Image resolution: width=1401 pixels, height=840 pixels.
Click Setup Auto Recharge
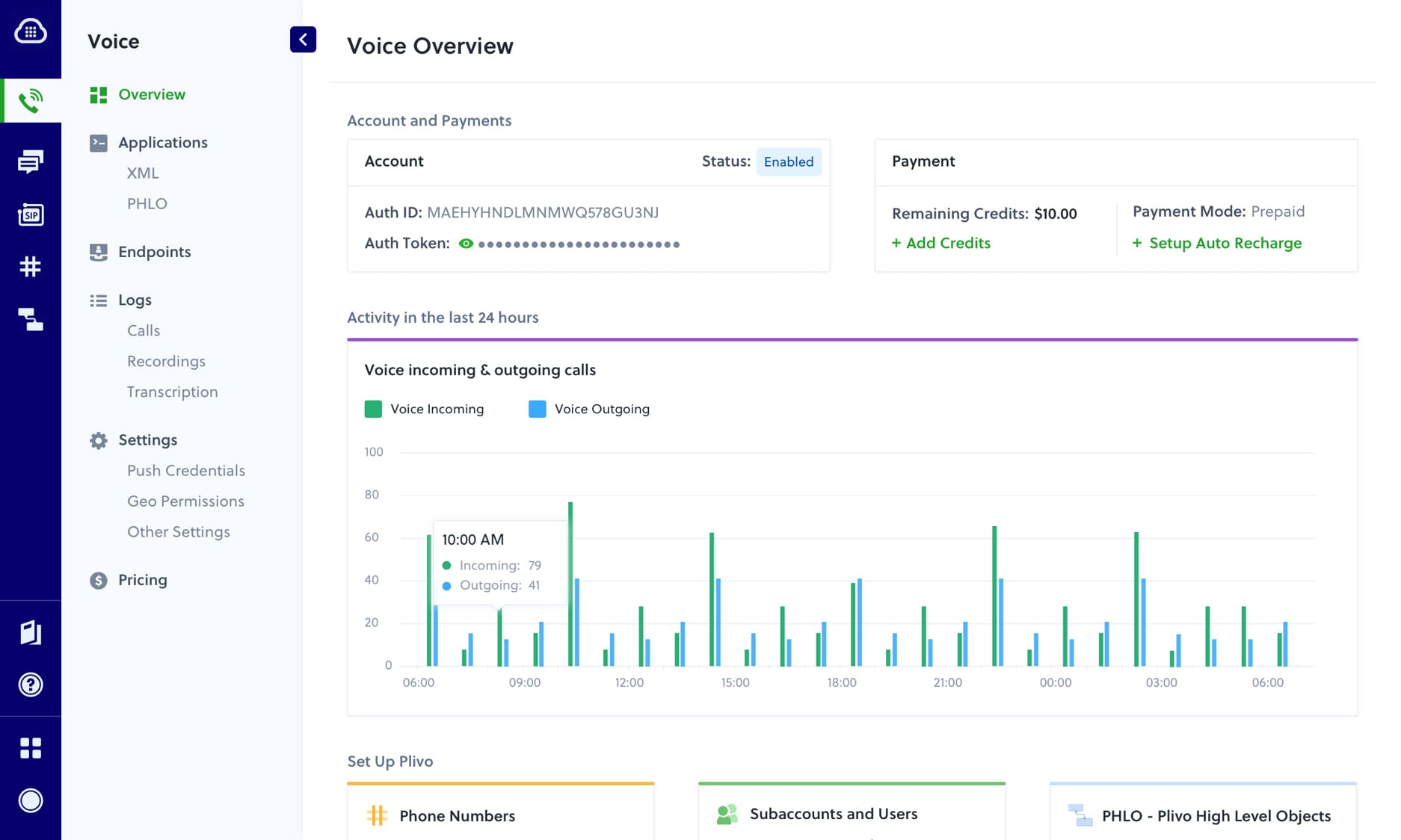[1217, 243]
